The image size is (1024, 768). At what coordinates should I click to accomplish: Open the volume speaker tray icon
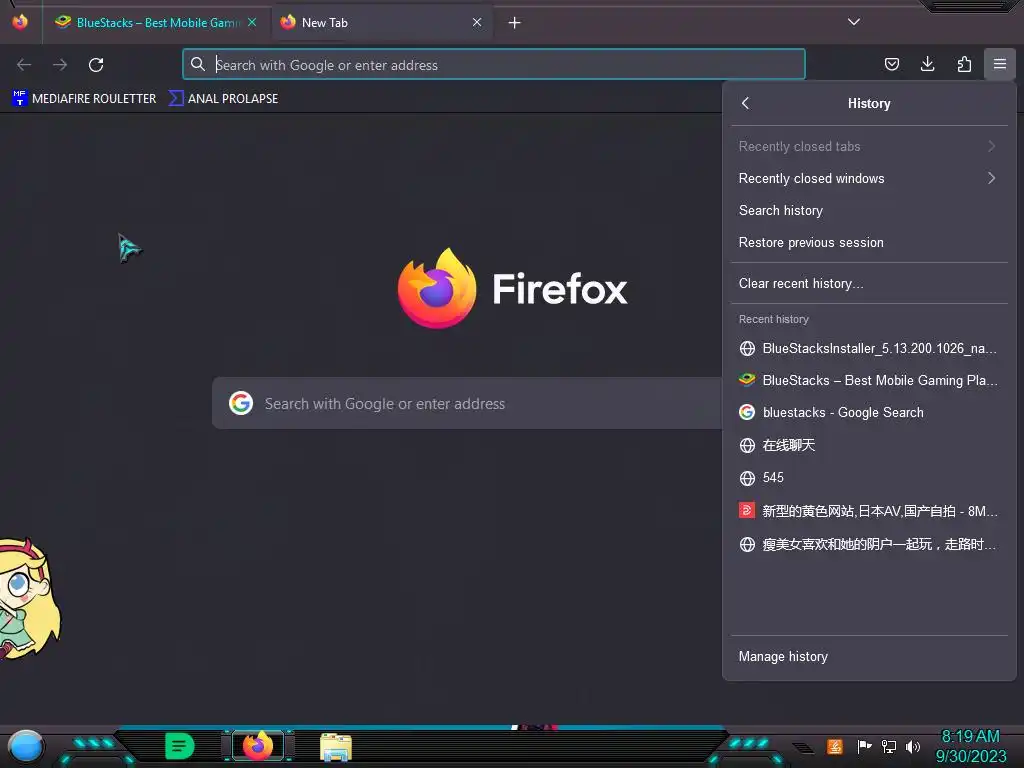tap(913, 746)
